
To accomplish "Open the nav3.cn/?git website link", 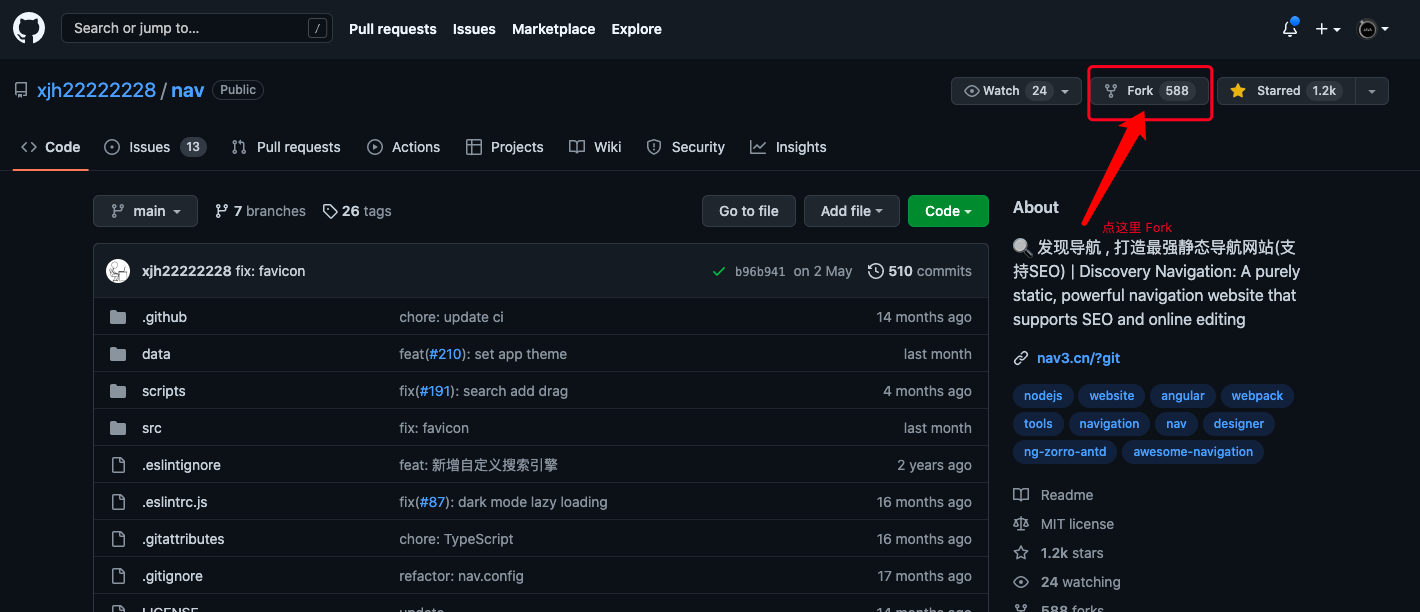I will (1078, 358).
